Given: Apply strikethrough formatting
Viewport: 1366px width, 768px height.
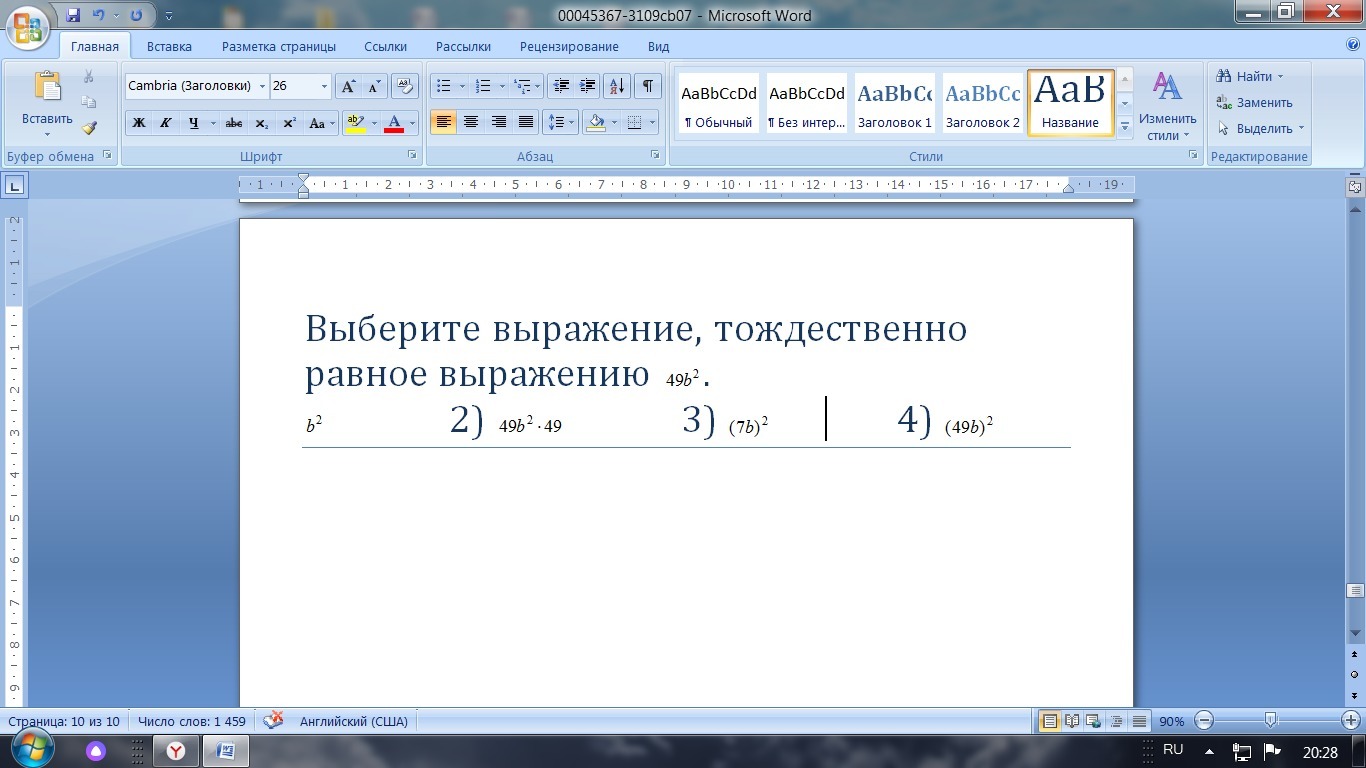Looking at the screenshot, I should (x=234, y=123).
